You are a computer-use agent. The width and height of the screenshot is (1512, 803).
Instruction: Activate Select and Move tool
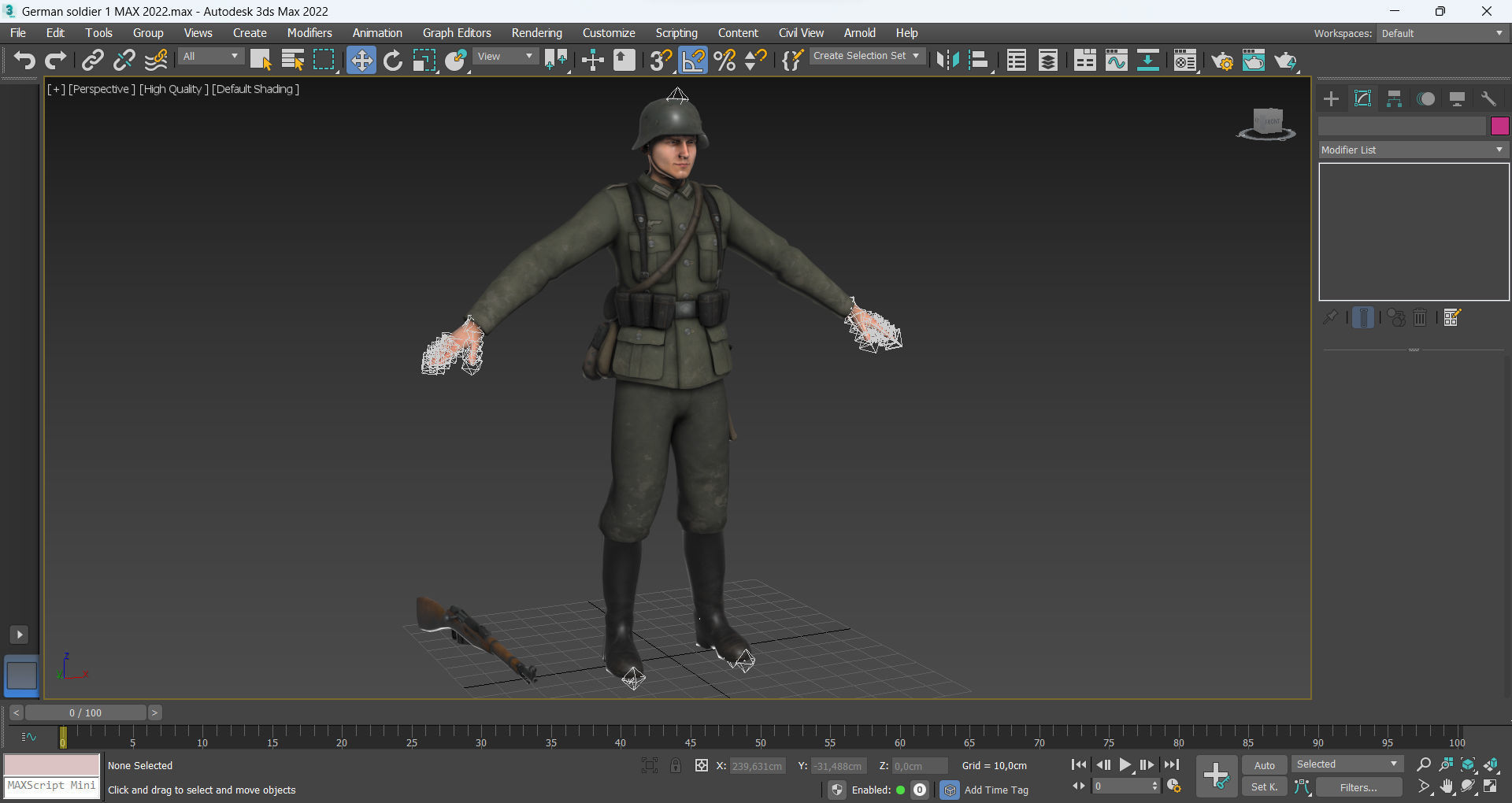(361, 60)
